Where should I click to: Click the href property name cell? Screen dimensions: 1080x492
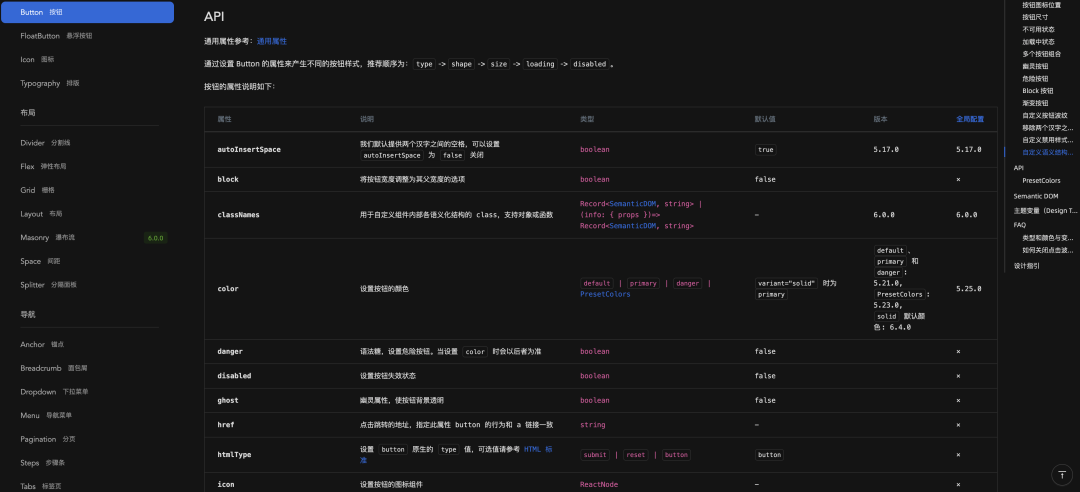pos(226,425)
